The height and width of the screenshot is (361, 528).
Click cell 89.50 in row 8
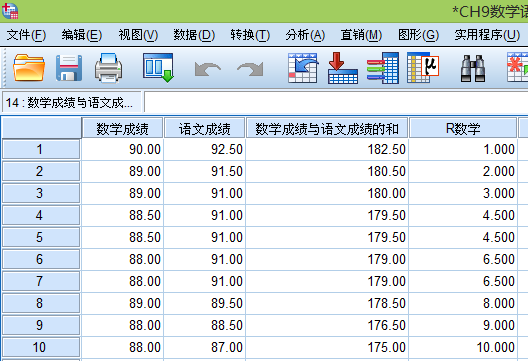[204, 303]
